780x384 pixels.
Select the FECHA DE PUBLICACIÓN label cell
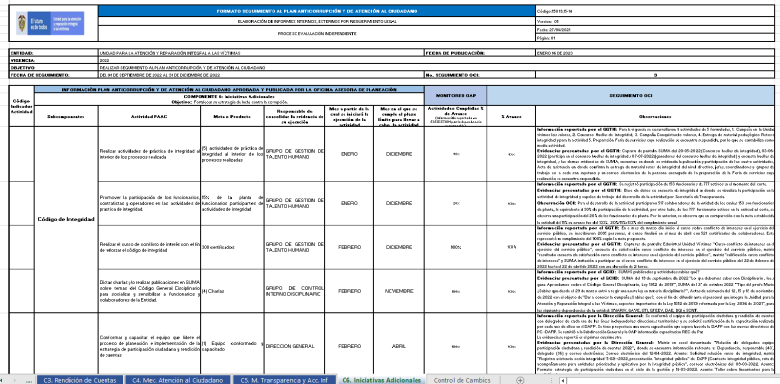(480, 52)
